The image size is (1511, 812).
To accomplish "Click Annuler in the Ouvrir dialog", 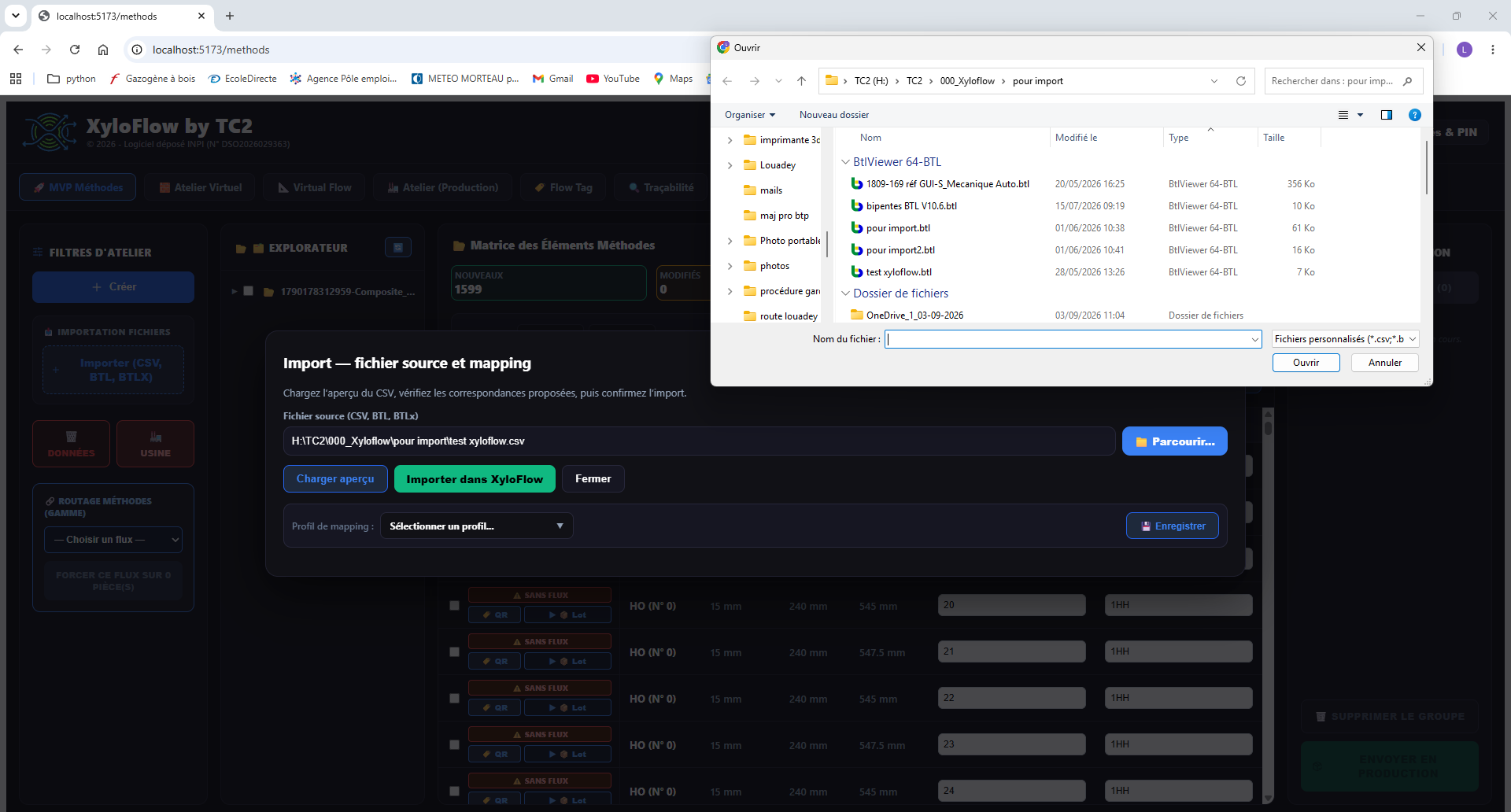I will [1385, 363].
